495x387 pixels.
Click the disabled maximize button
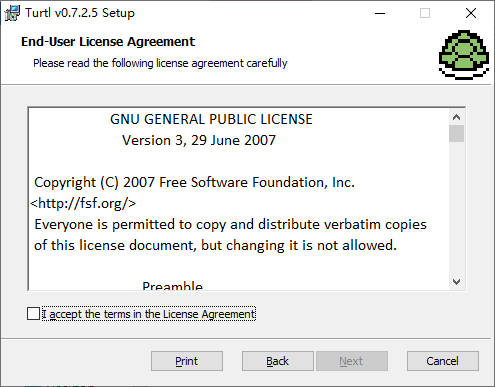pos(425,13)
